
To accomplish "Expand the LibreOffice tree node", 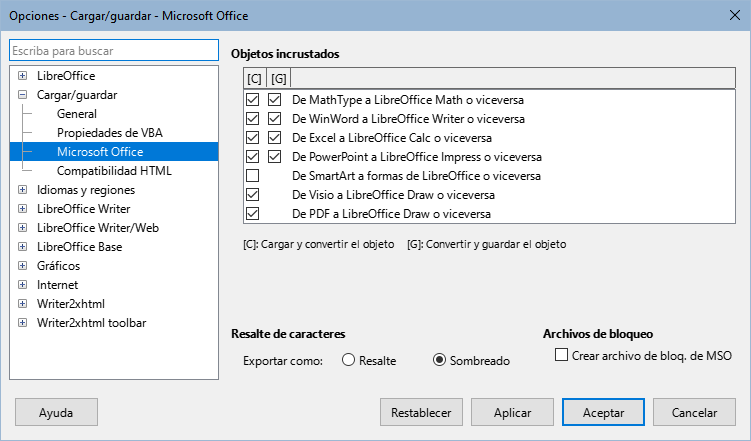I will 23,76.
